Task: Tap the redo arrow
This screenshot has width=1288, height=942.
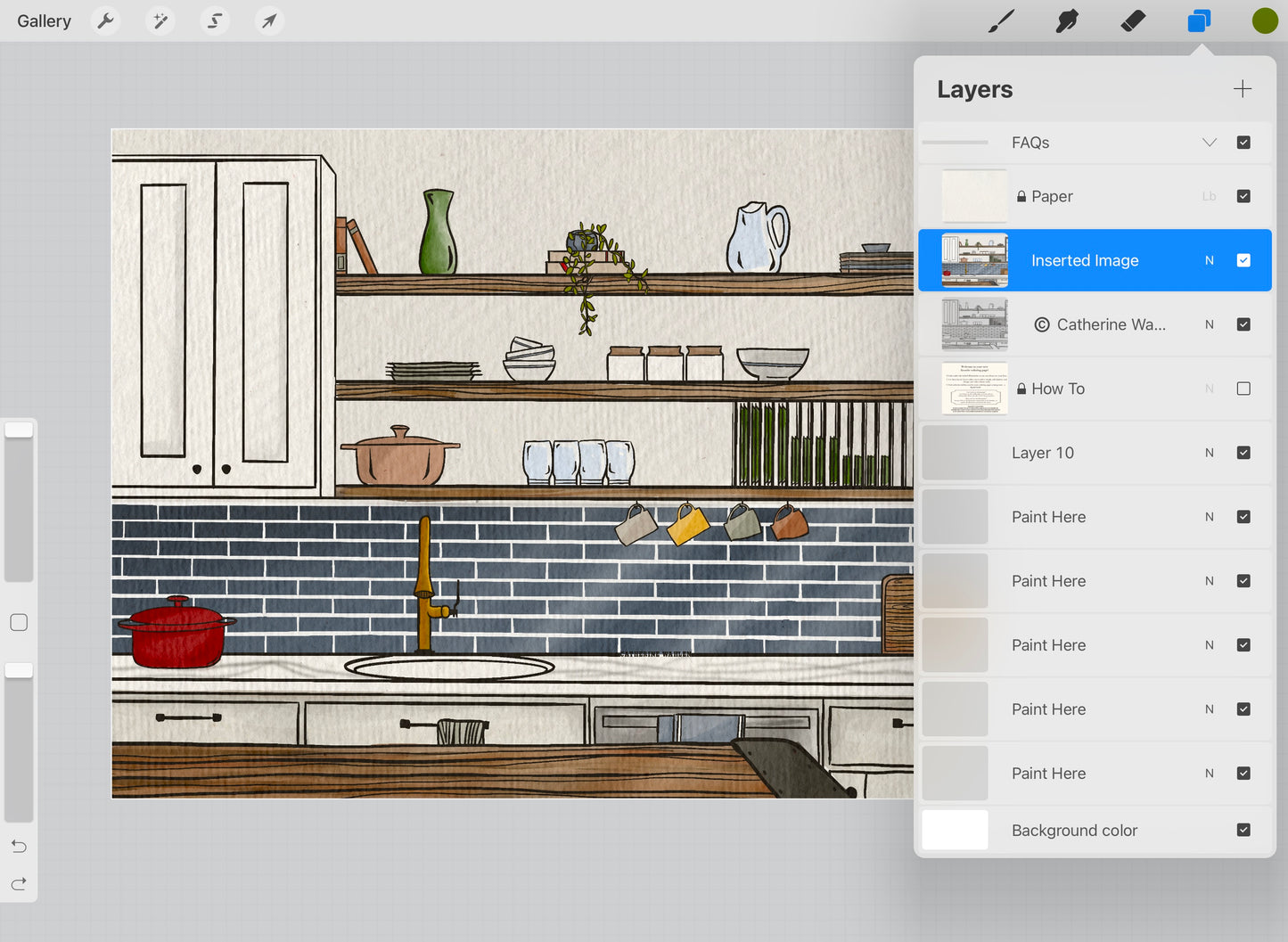Action: 19,884
